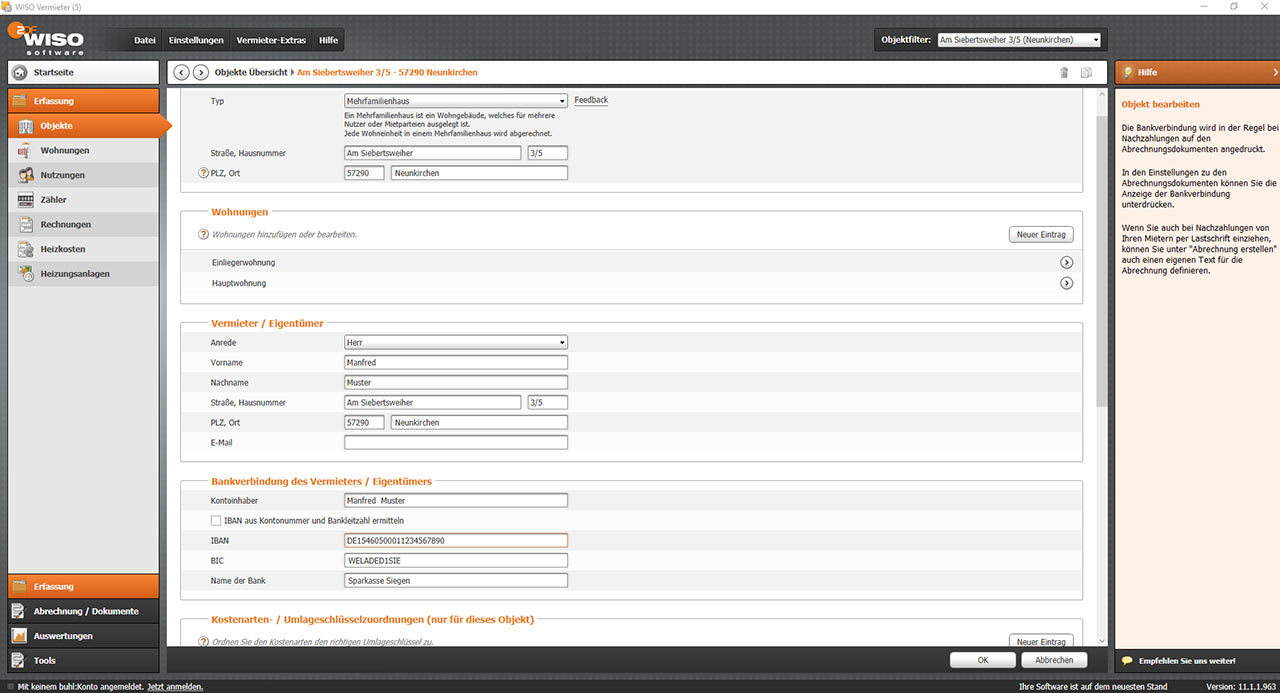Click the E-Mail input field
1280x693 pixels.
456,442
